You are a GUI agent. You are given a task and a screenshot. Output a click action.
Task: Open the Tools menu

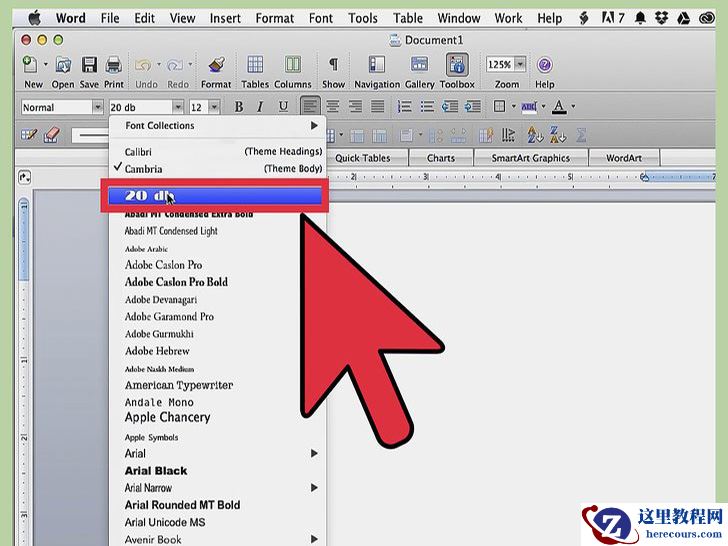pos(363,18)
